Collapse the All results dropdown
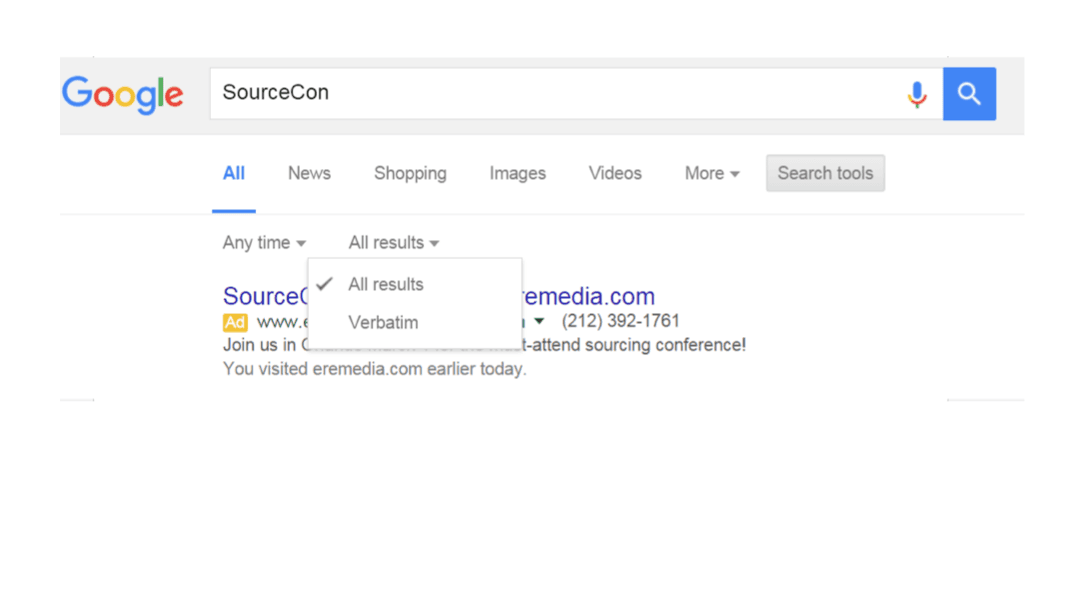The height and width of the screenshot is (600, 1088). click(x=393, y=242)
